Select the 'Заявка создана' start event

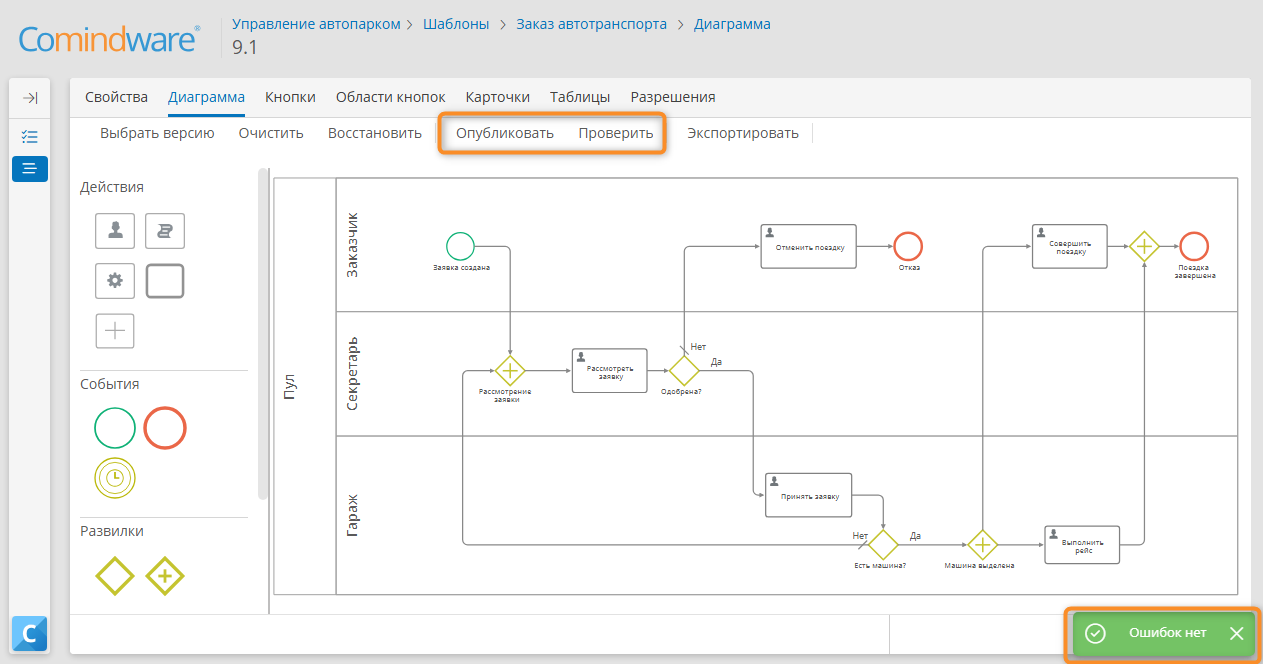tap(460, 246)
